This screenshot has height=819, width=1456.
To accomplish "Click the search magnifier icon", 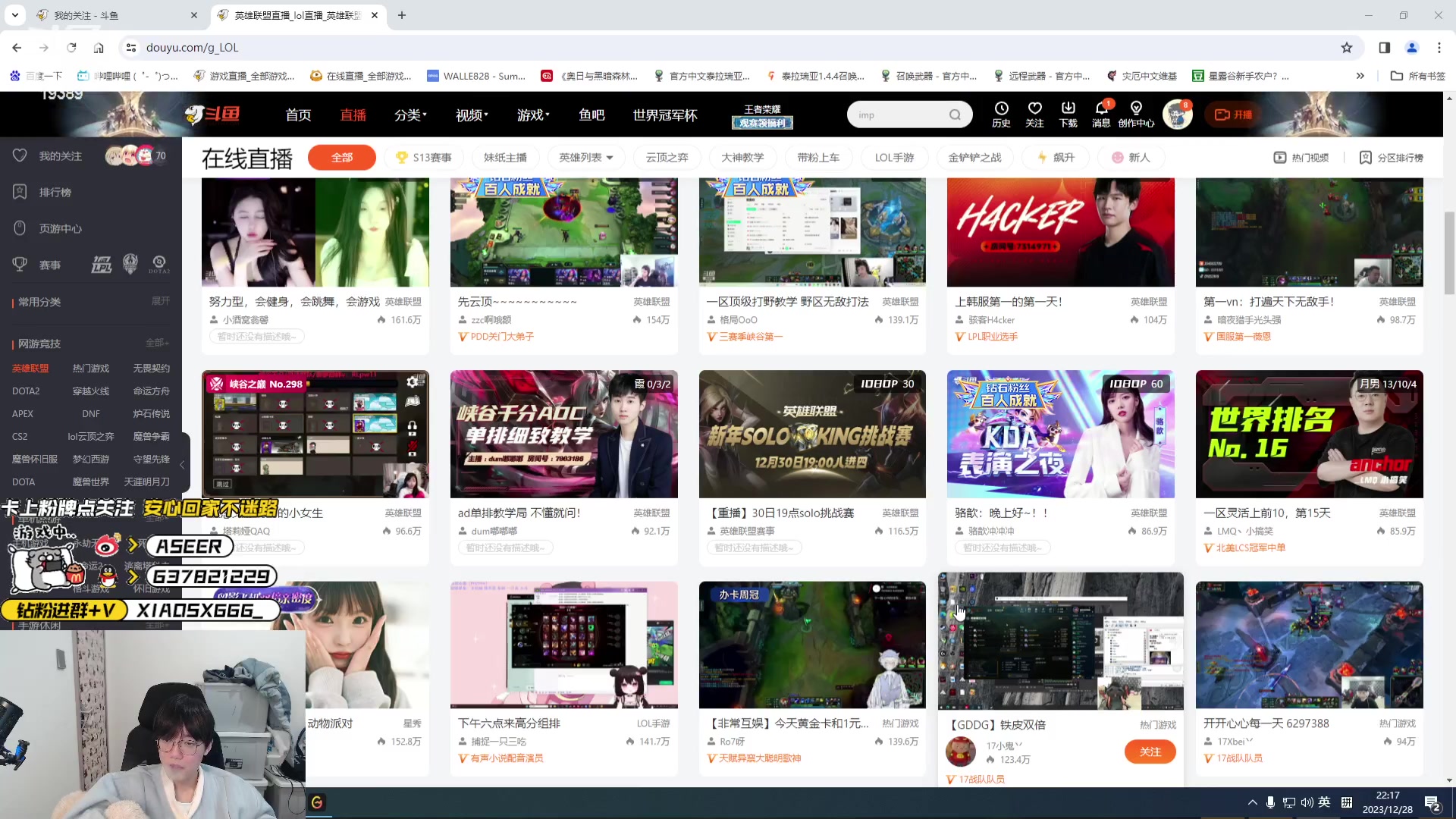I will pos(955,115).
